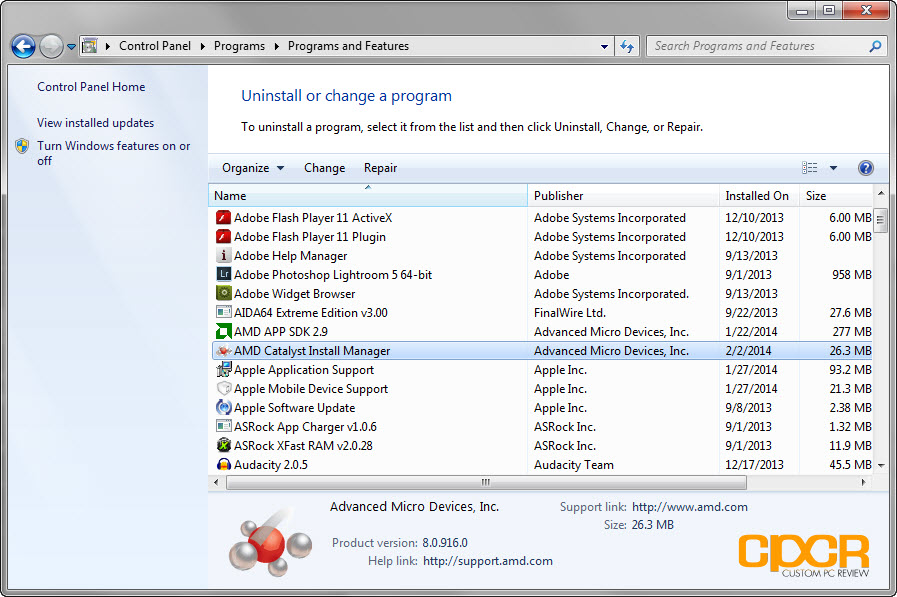Sort by the Size column header
The width and height of the screenshot is (897, 597).
point(836,196)
